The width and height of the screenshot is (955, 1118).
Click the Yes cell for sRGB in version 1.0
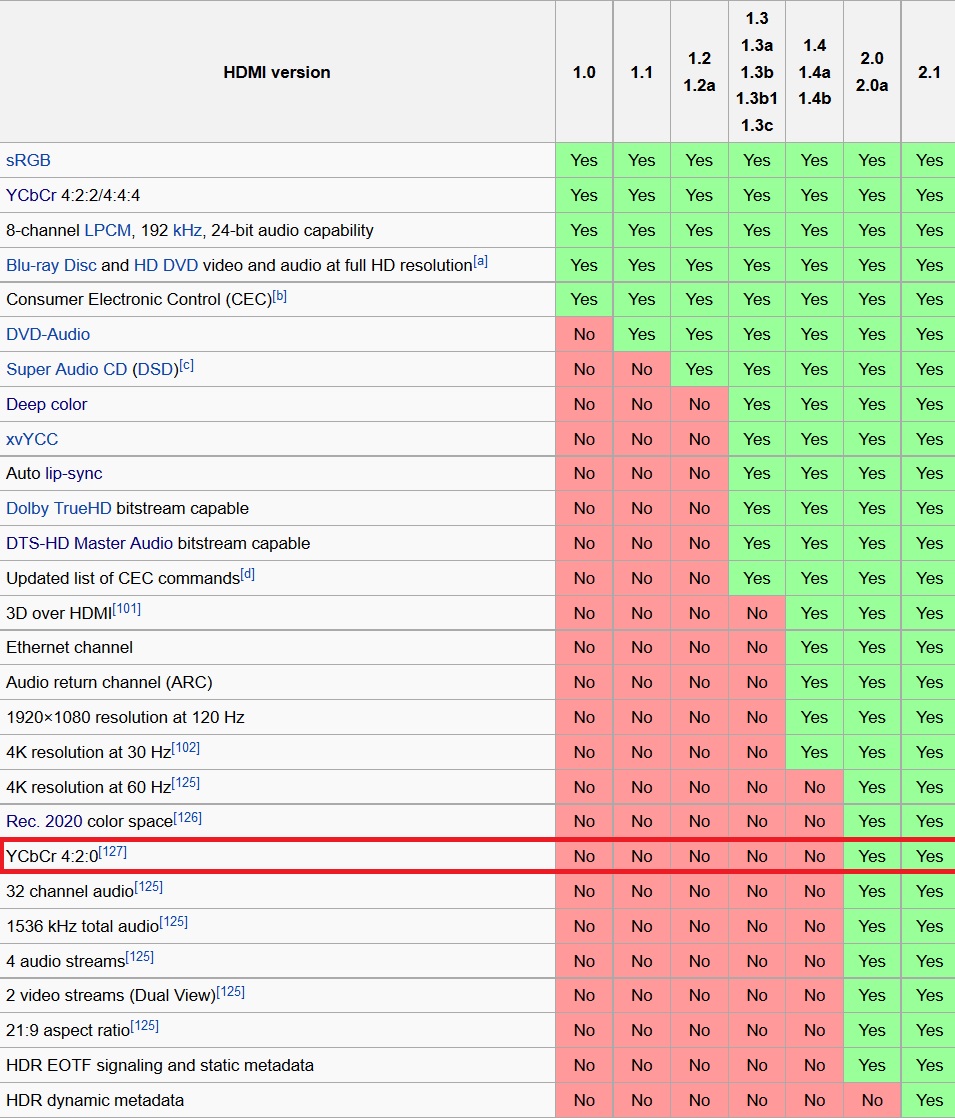click(584, 160)
